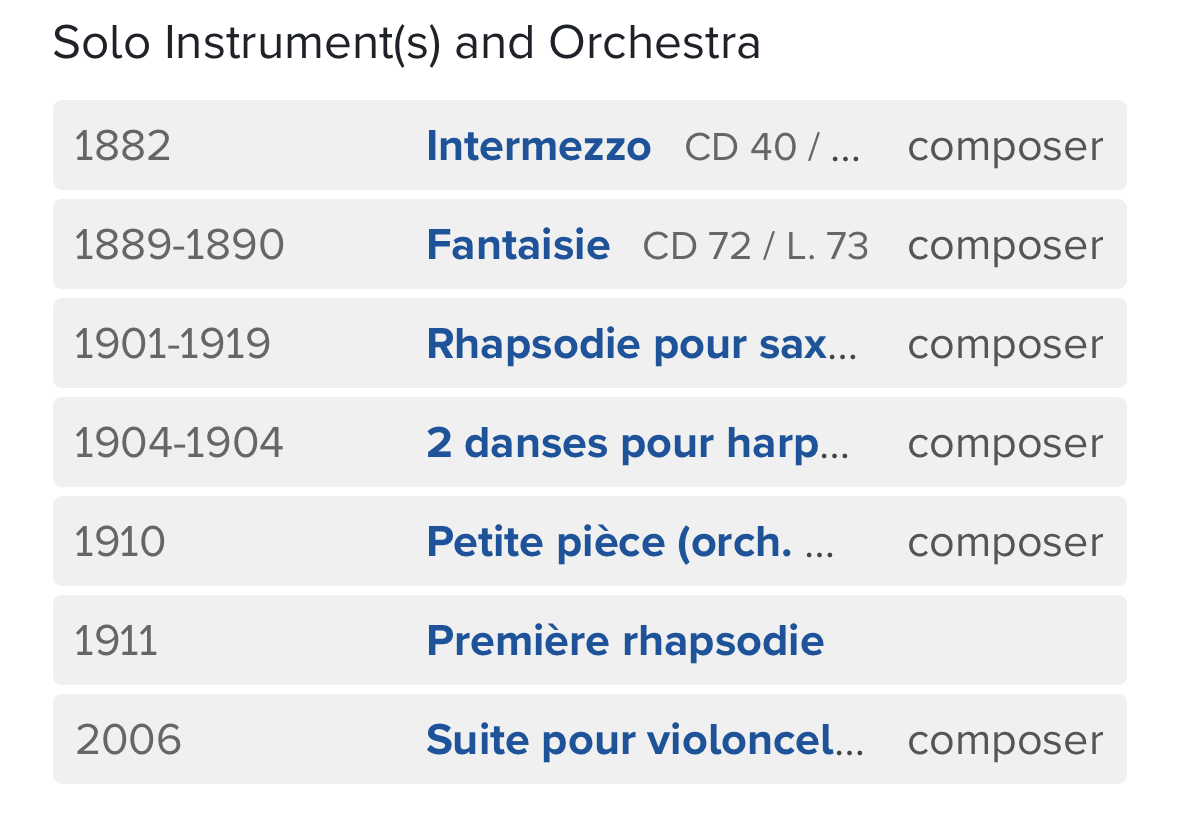This screenshot has width=1179, height=814.
Task: Click the 1901-1919 date cell
Action: click(x=172, y=344)
